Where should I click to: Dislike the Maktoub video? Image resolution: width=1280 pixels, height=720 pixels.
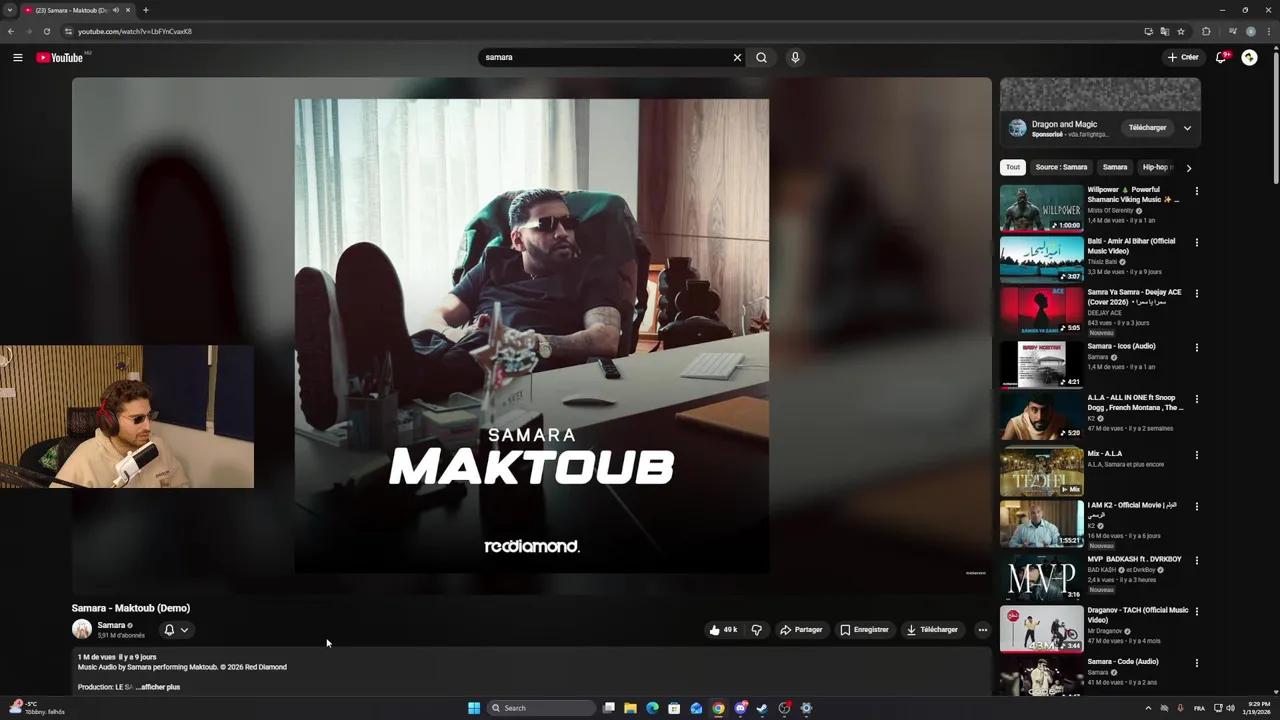(756, 630)
